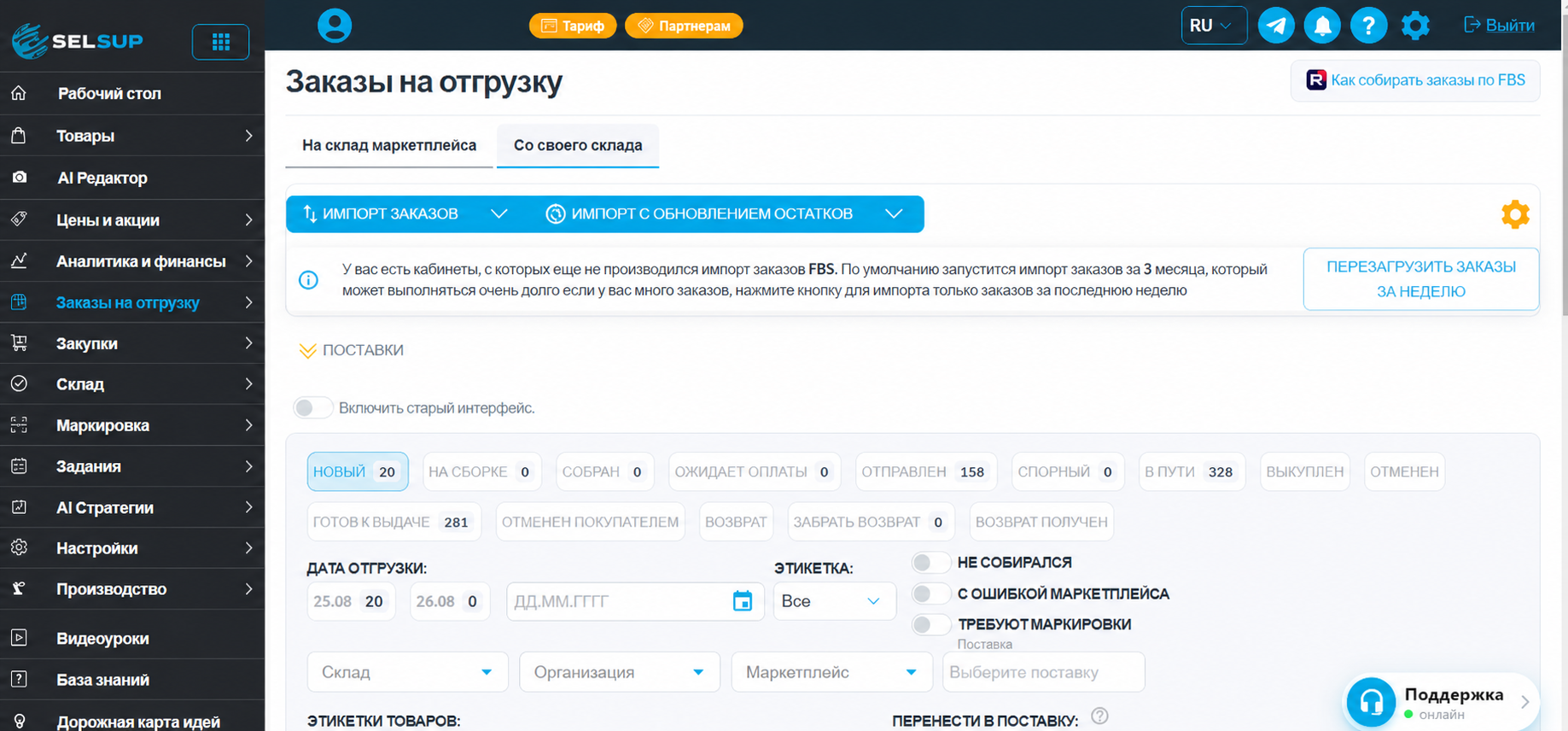1568x731 pixels.
Task: Click the scan icon for Маркировка
Action: (19, 425)
